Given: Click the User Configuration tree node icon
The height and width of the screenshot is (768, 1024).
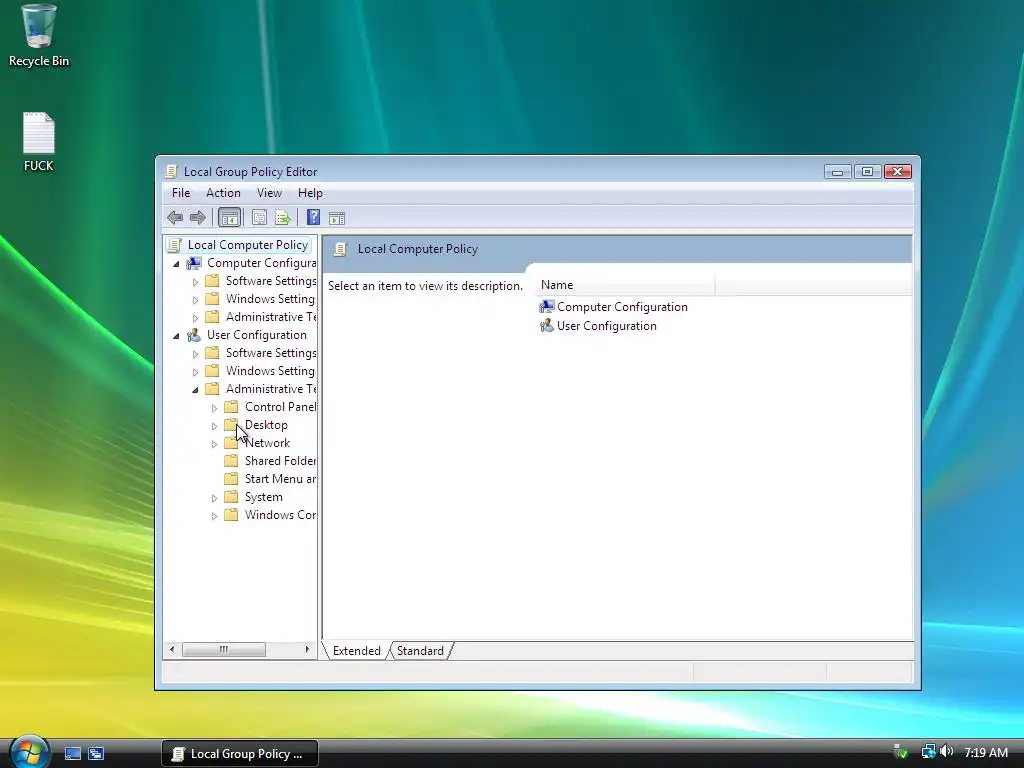Looking at the screenshot, I should click(193, 335).
